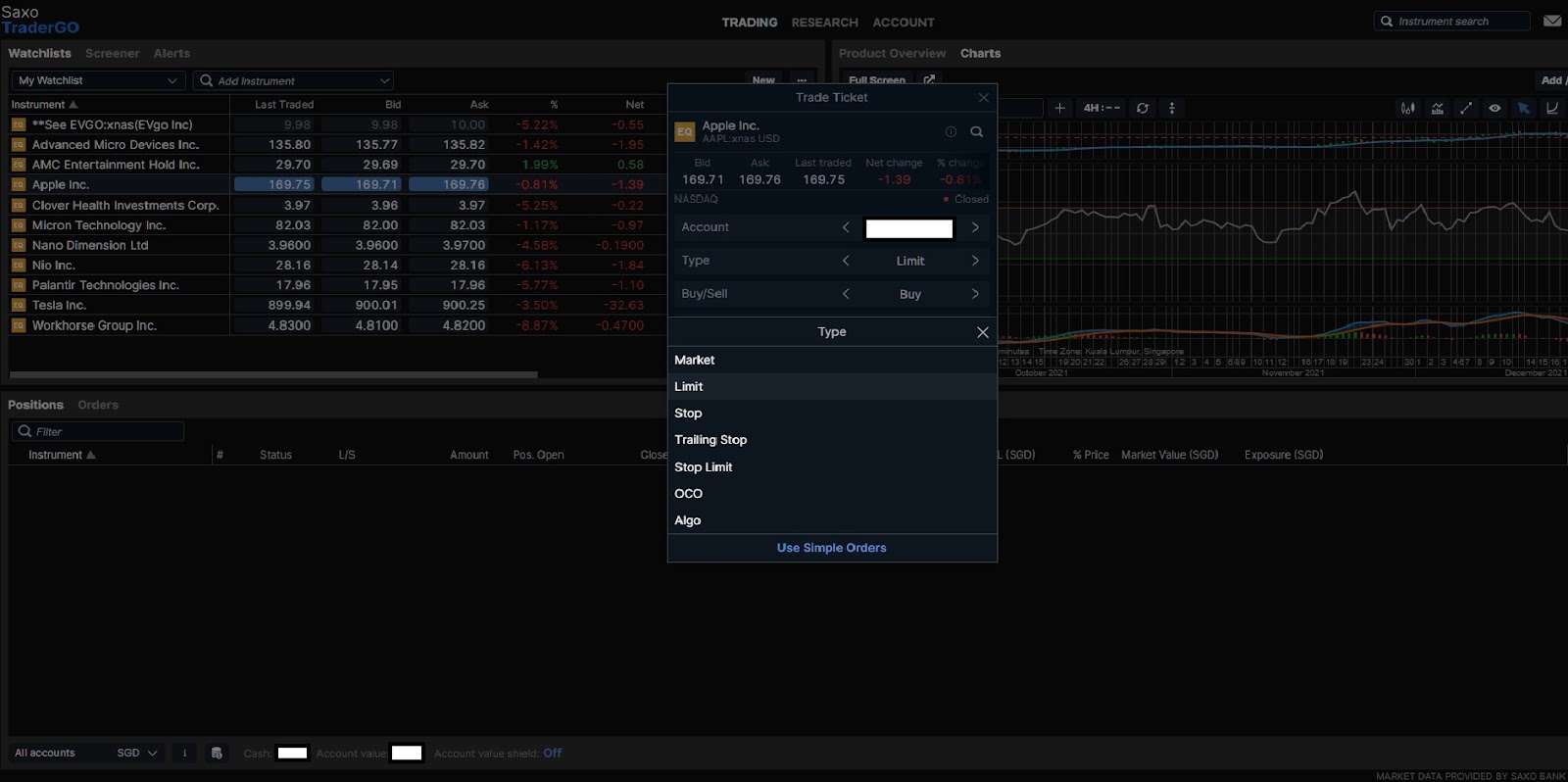This screenshot has width=1568, height=782.
Task: Select the Workhorse Group Inc. watchlist row
Action: click(x=335, y=325)
